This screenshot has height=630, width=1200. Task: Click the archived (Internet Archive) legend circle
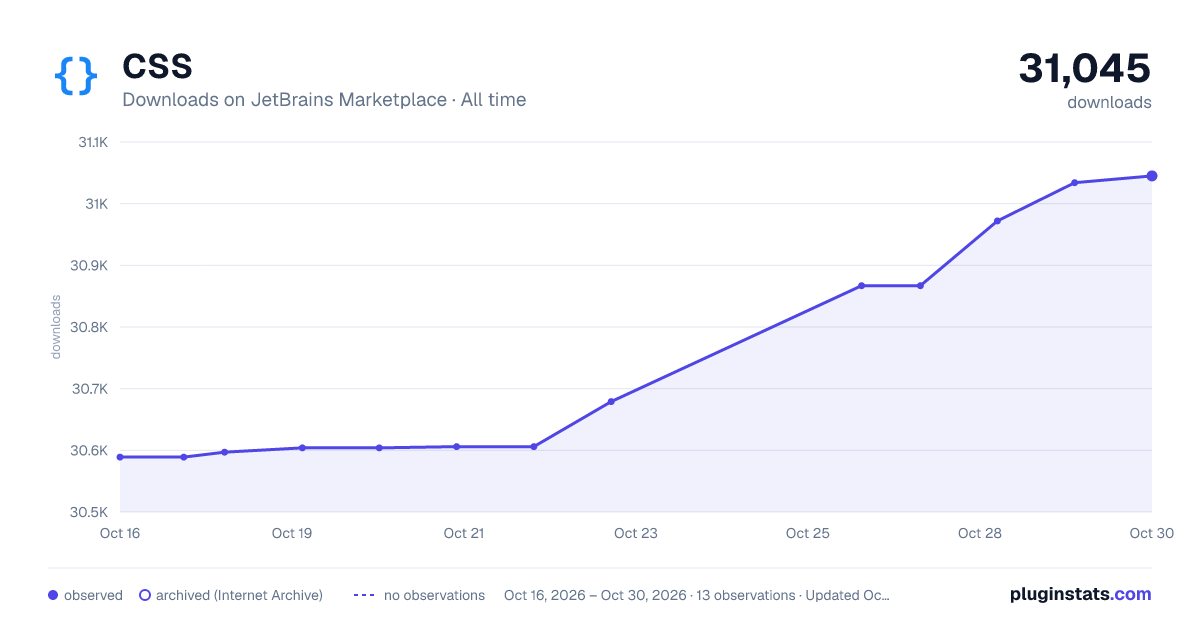145,595
